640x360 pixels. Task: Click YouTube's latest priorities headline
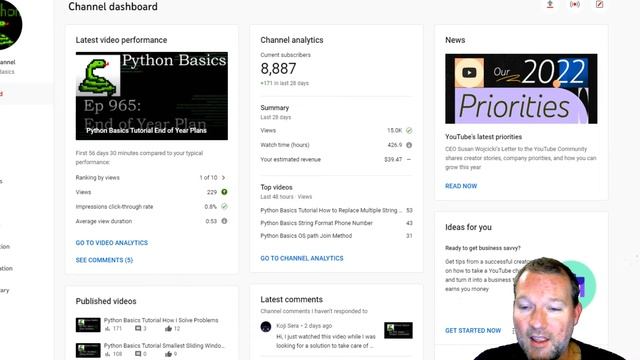click(x=483, y=137)
